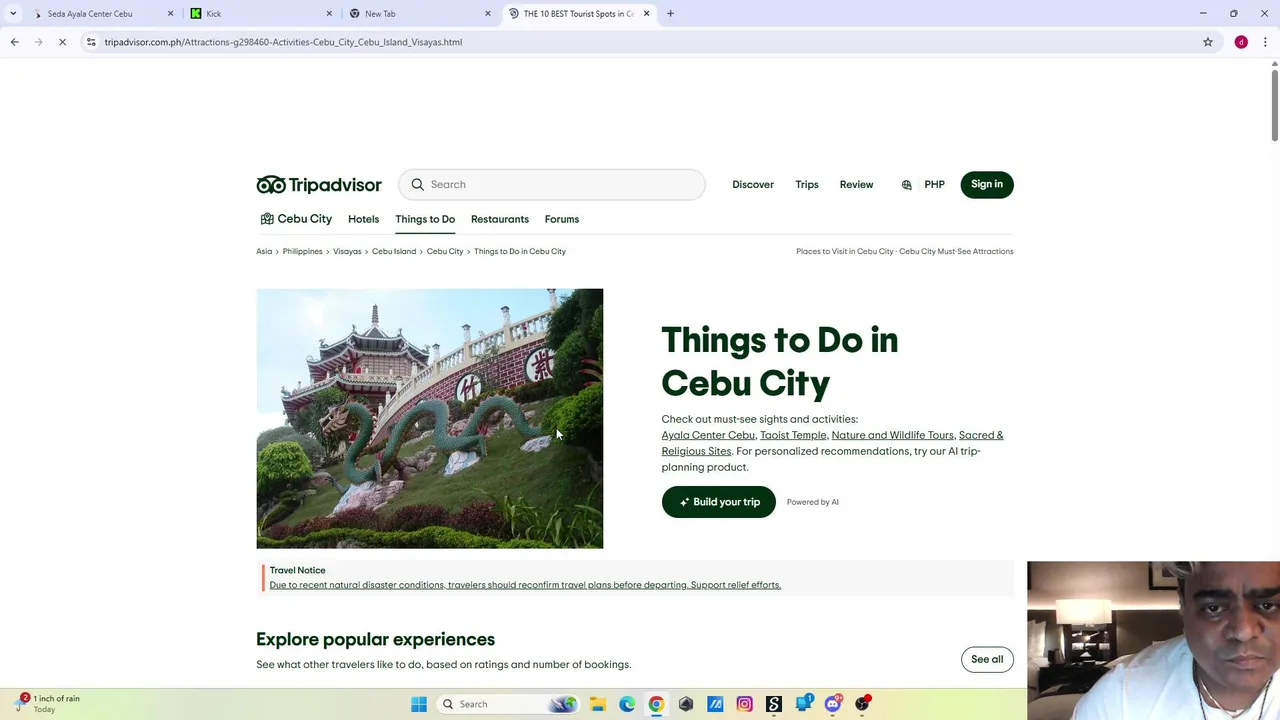1280x720 pixels.
Task: Open the Trips menu
Action: pyautogui.click(x=807, y=185)
